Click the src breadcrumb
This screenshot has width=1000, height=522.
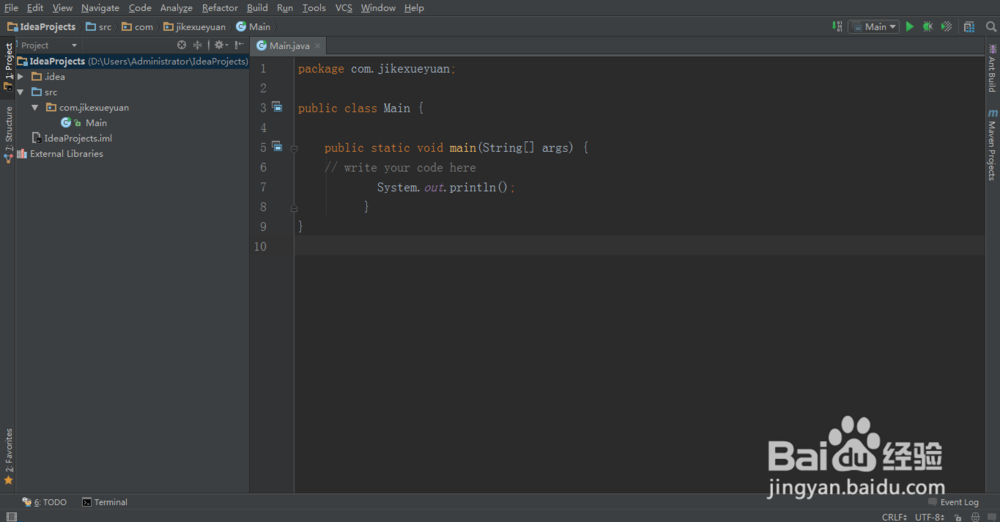pos(99,27)
